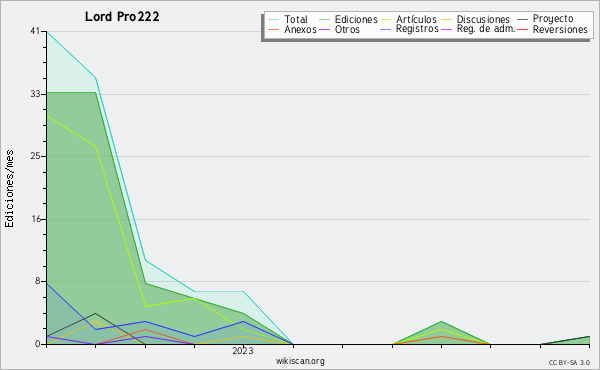The width and height of the screenshot is (600, 370).
Task: Click the y-axis value 16
Action: pos(36,219)
